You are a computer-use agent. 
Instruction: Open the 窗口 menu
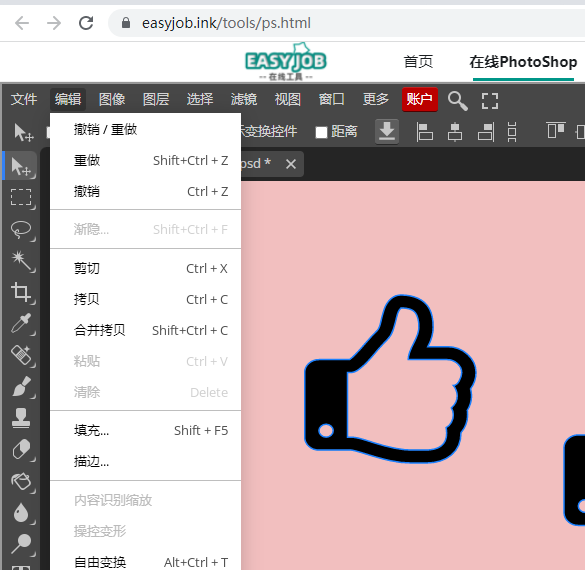point(332,99)
